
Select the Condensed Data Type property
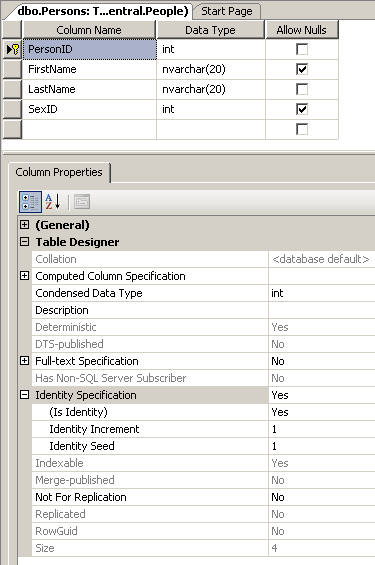(x=150, y=293)
